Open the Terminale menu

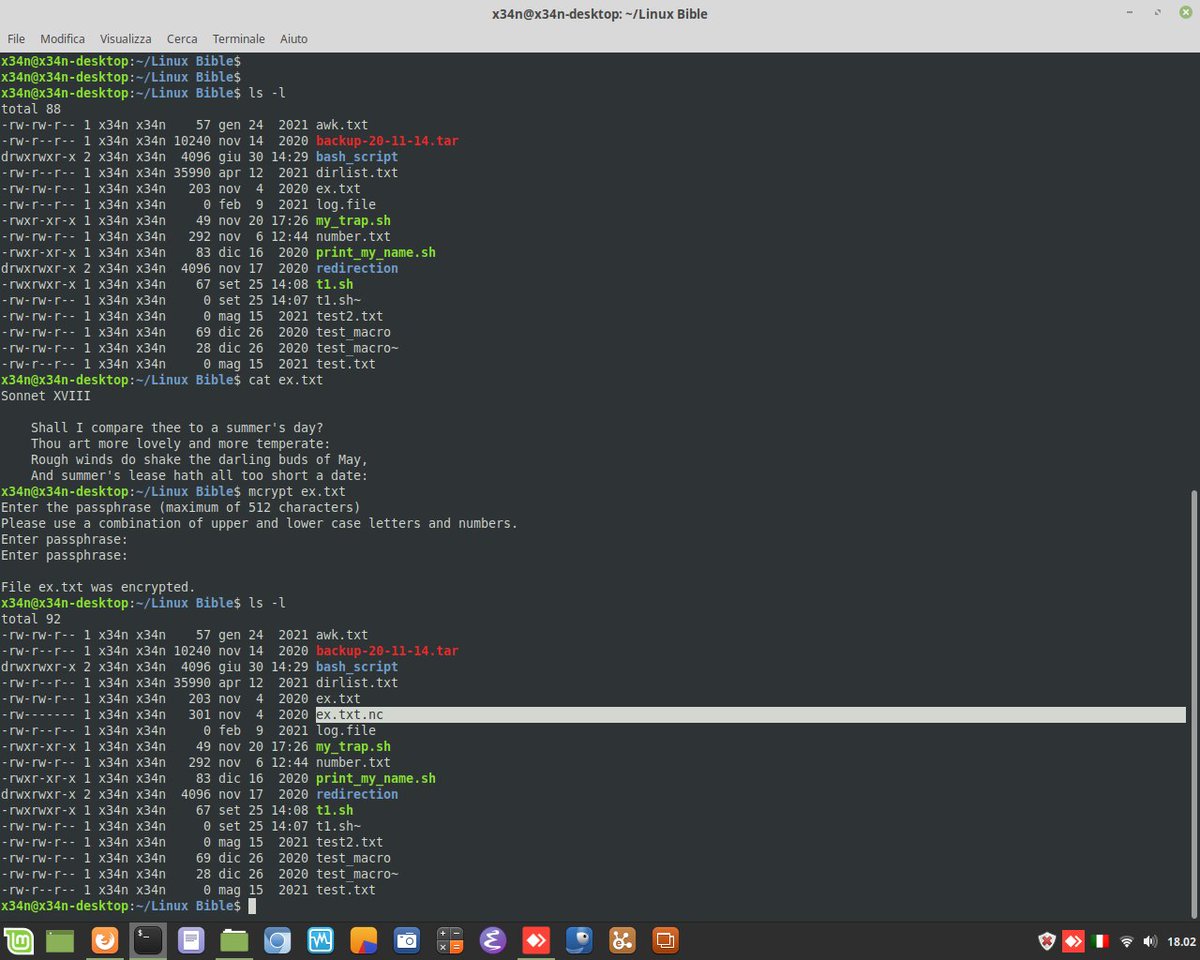pos(238,39)
